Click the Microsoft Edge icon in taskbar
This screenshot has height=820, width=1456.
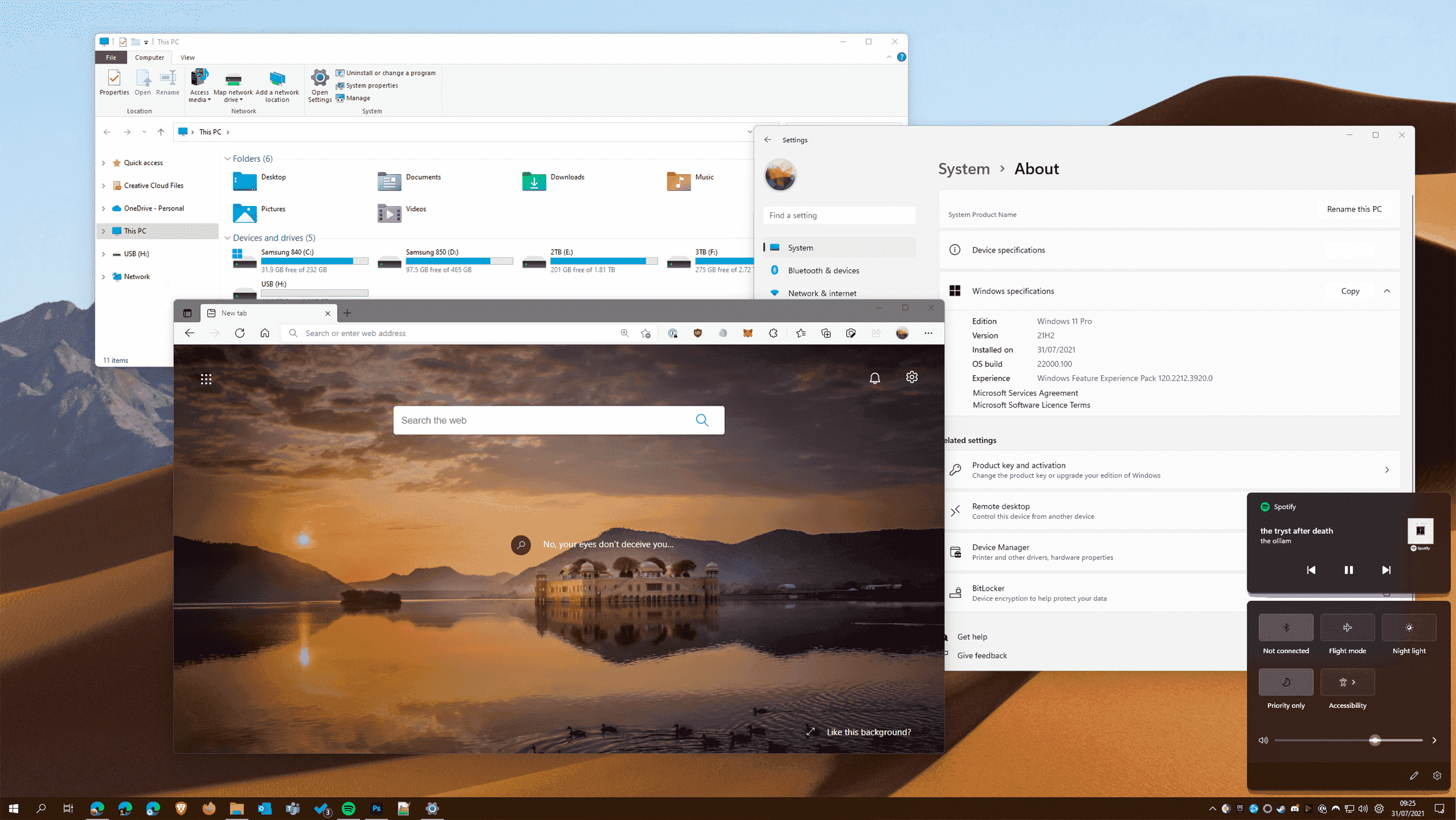[x=97, y=808]
